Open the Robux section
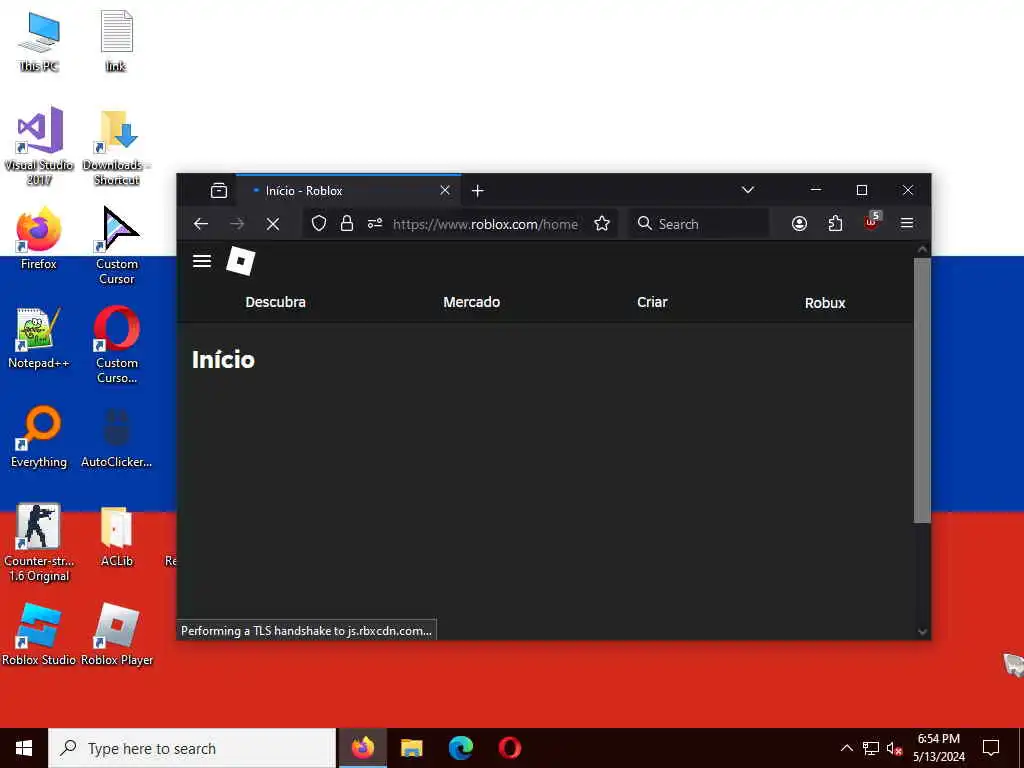 point(825,303)
